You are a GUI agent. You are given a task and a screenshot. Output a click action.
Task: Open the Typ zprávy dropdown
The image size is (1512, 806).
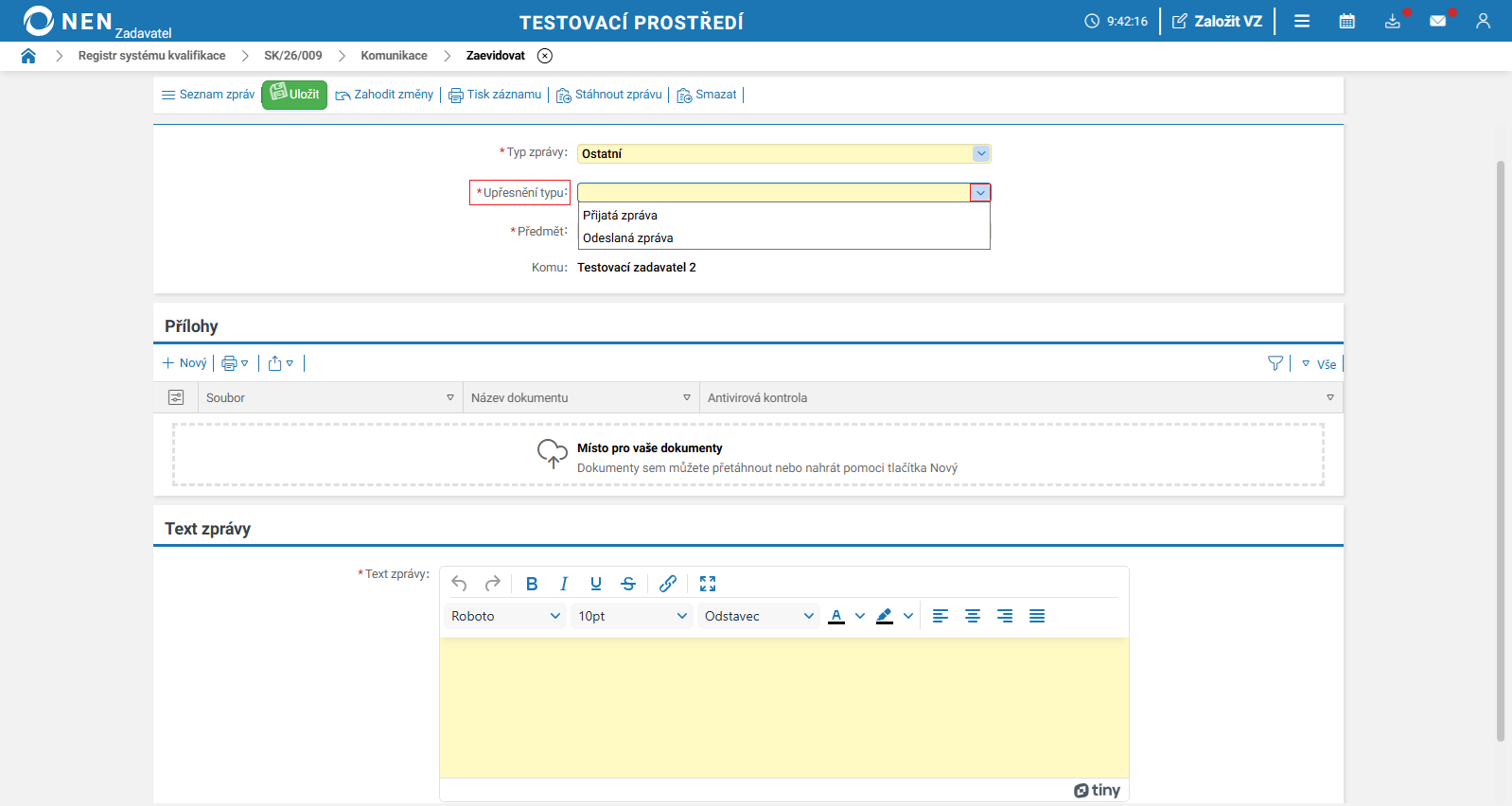point(784,153)
